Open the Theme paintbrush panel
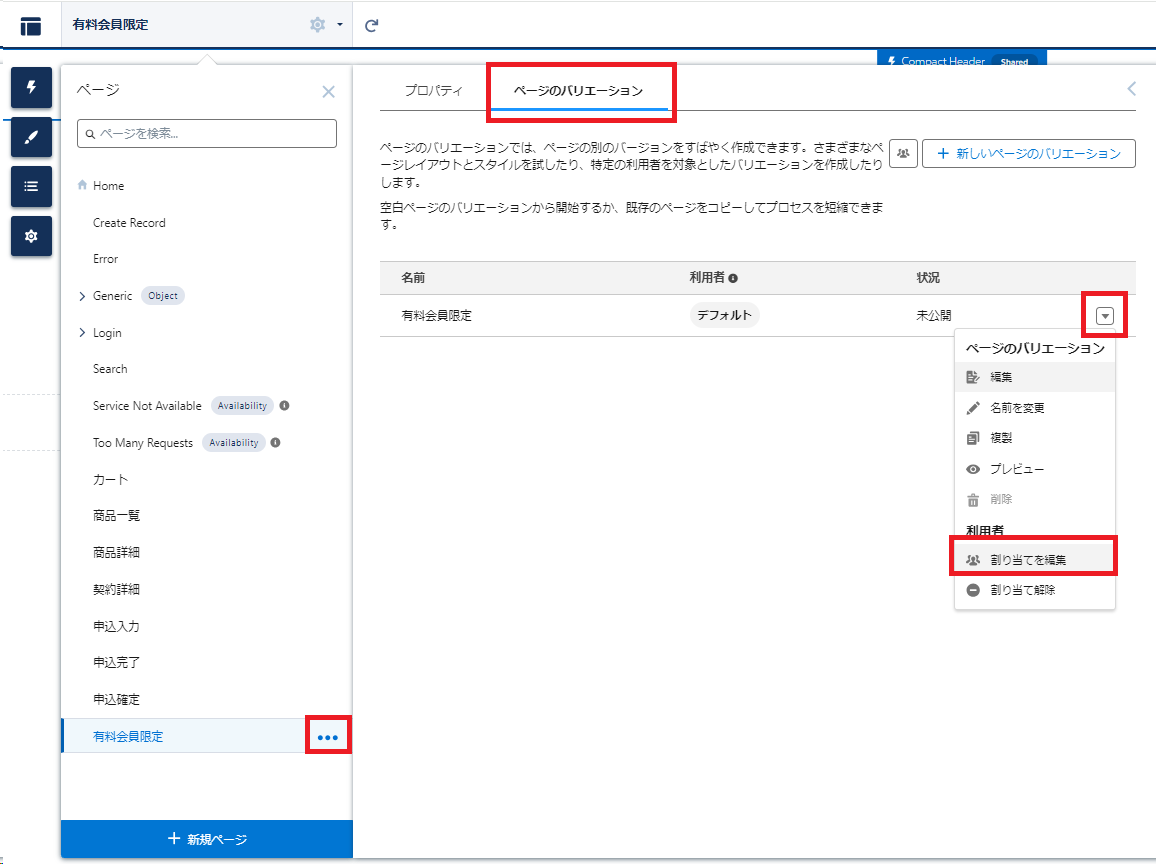The image size is (1156, 864). point(31,137)
